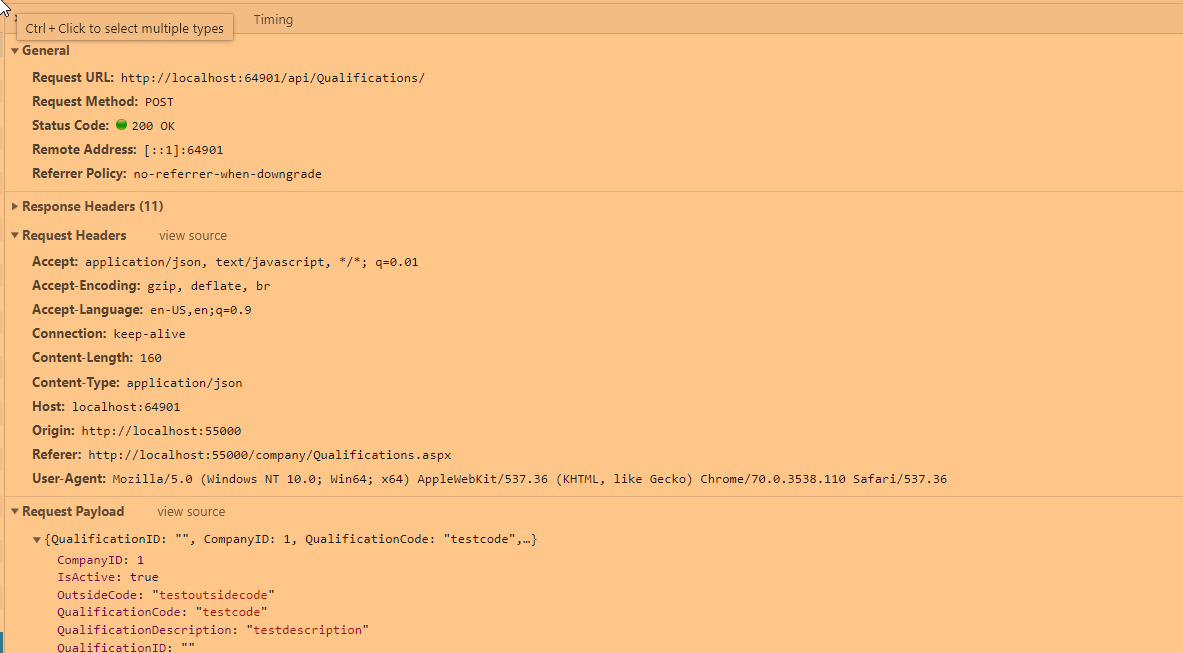Select the CompanyID payload entry
This screenshot has width=1183, height=653.
click(100, 560)
